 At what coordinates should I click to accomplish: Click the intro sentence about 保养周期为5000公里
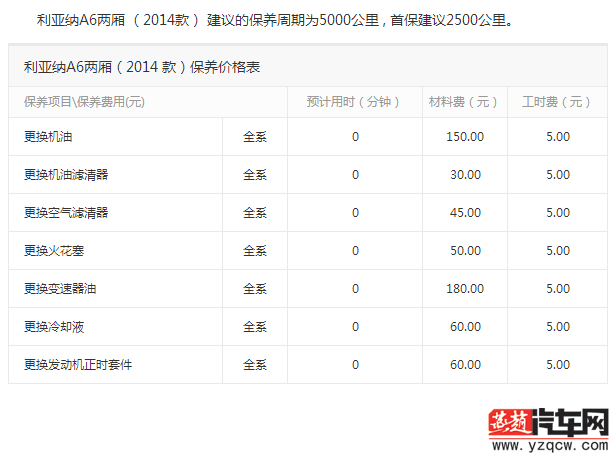coord(275,20)
